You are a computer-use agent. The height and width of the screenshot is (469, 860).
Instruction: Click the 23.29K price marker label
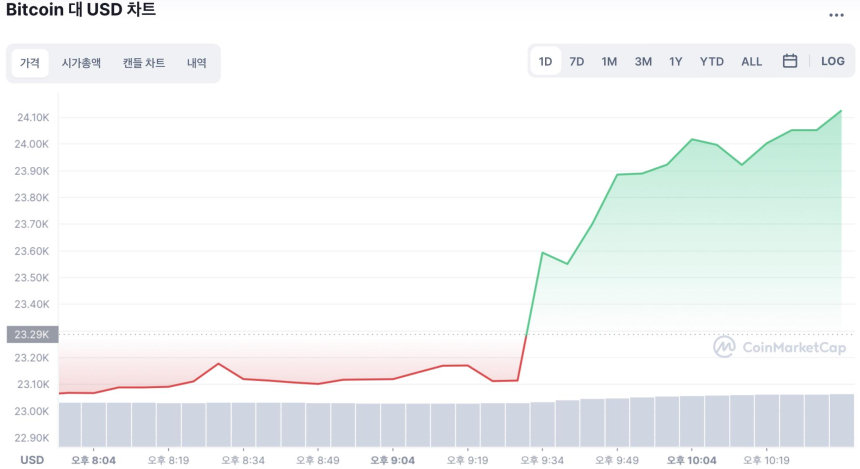pyautogui.click(x=33, y=334)
